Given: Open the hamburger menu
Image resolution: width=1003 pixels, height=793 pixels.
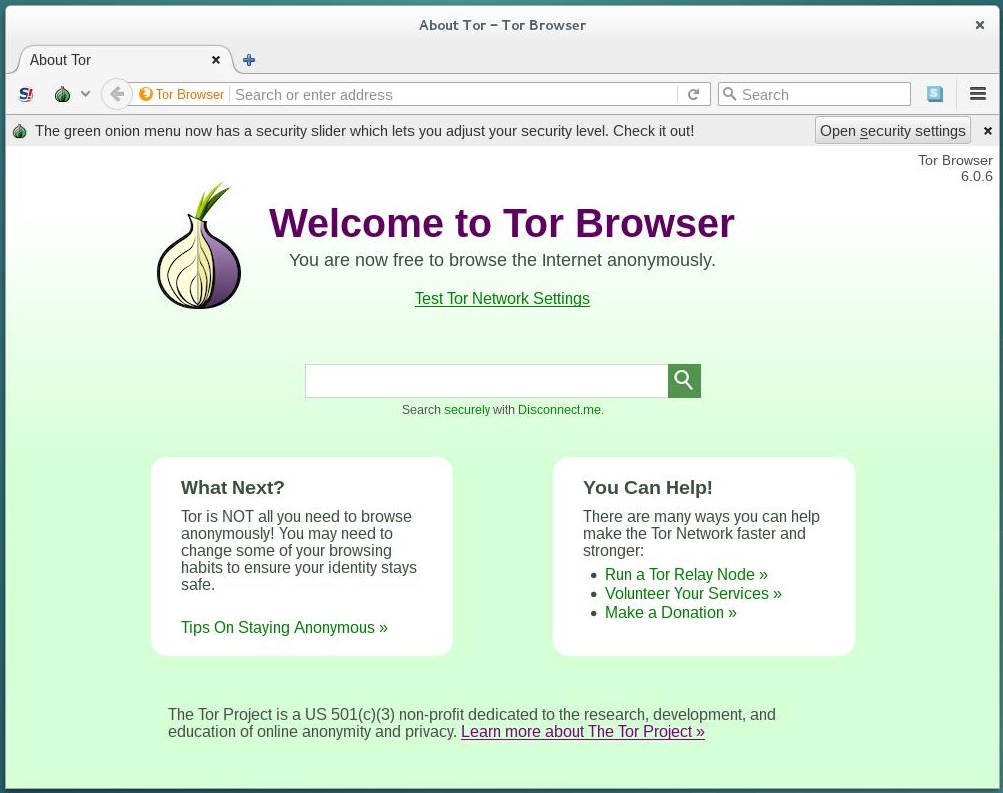Looking at the screenshot, I should (977, 94).
